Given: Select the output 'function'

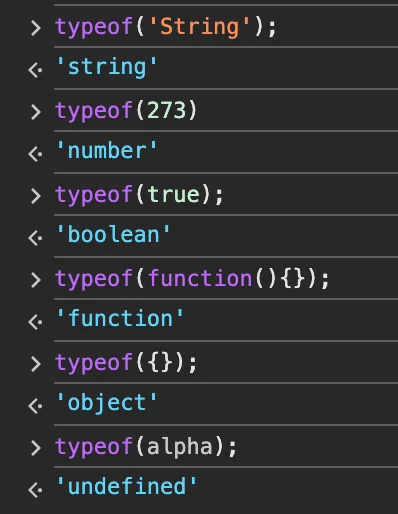Looking at the screenshot, I should [x=120, y=319].
